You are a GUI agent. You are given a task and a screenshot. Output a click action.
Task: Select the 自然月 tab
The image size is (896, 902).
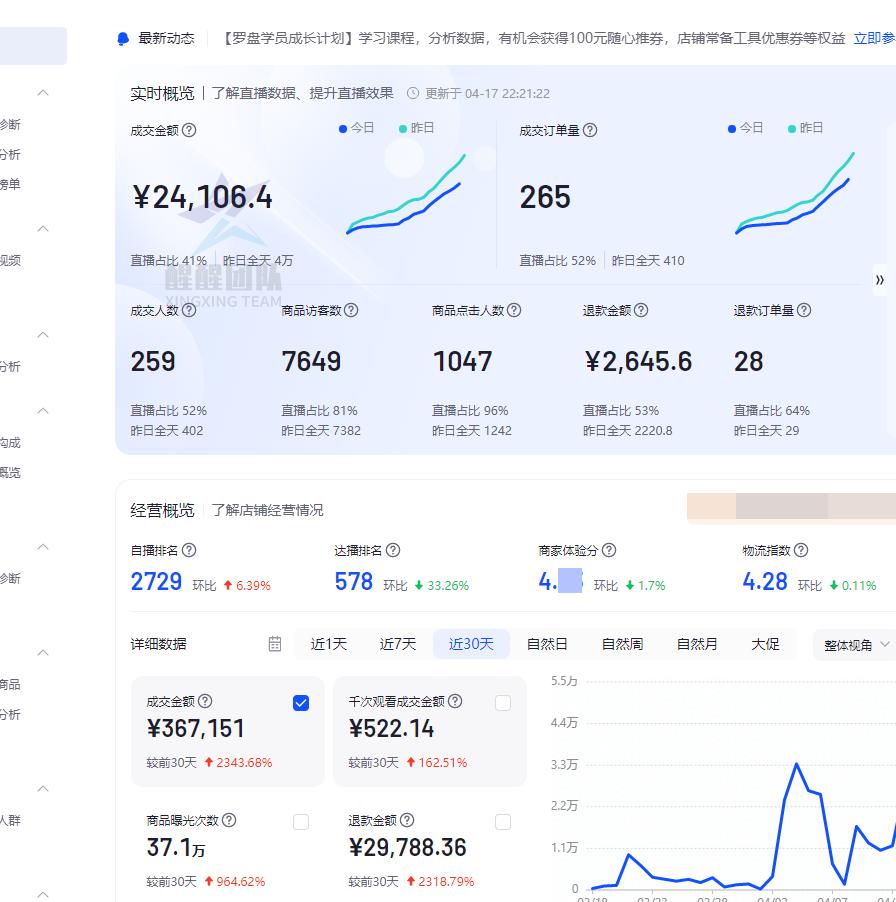click(697, 644)
